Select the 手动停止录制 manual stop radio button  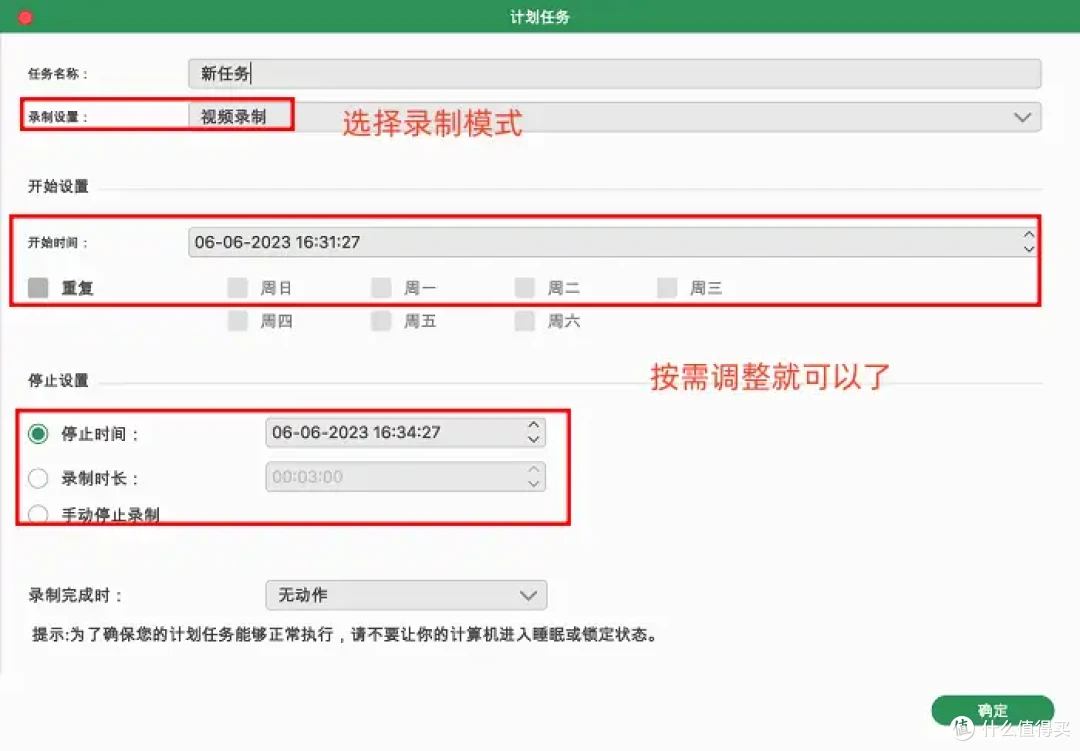[38, 515]
